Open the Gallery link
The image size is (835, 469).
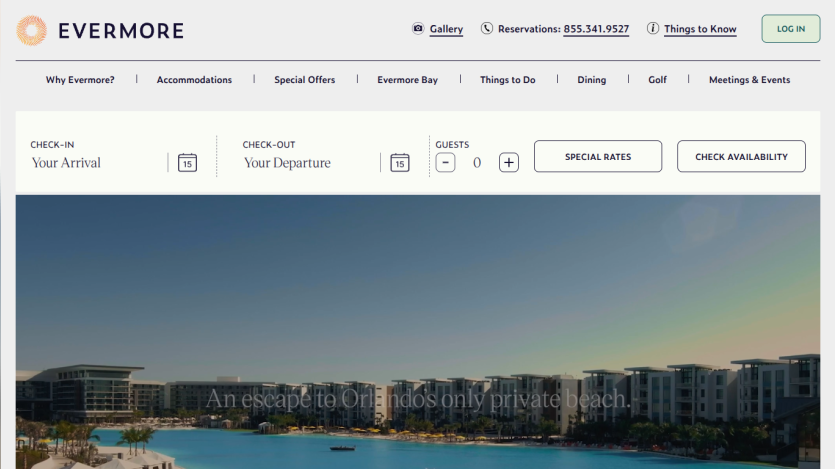click(446, 29)
